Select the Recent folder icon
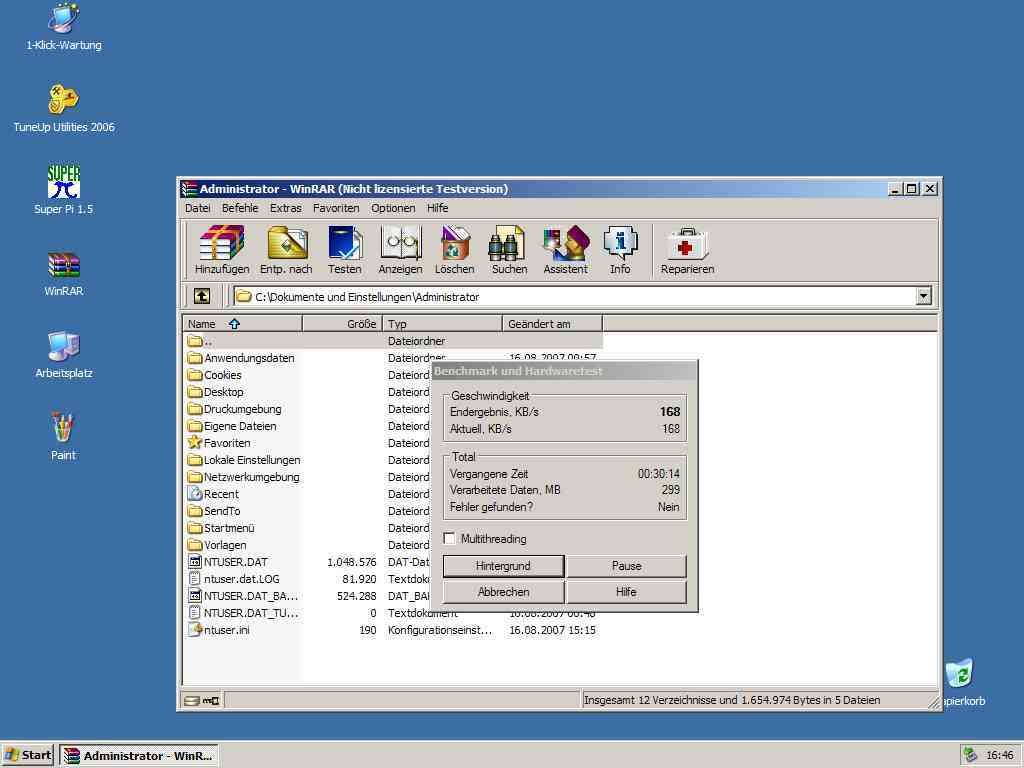Viewport: 1024px width, 768px height. [194, 494]
